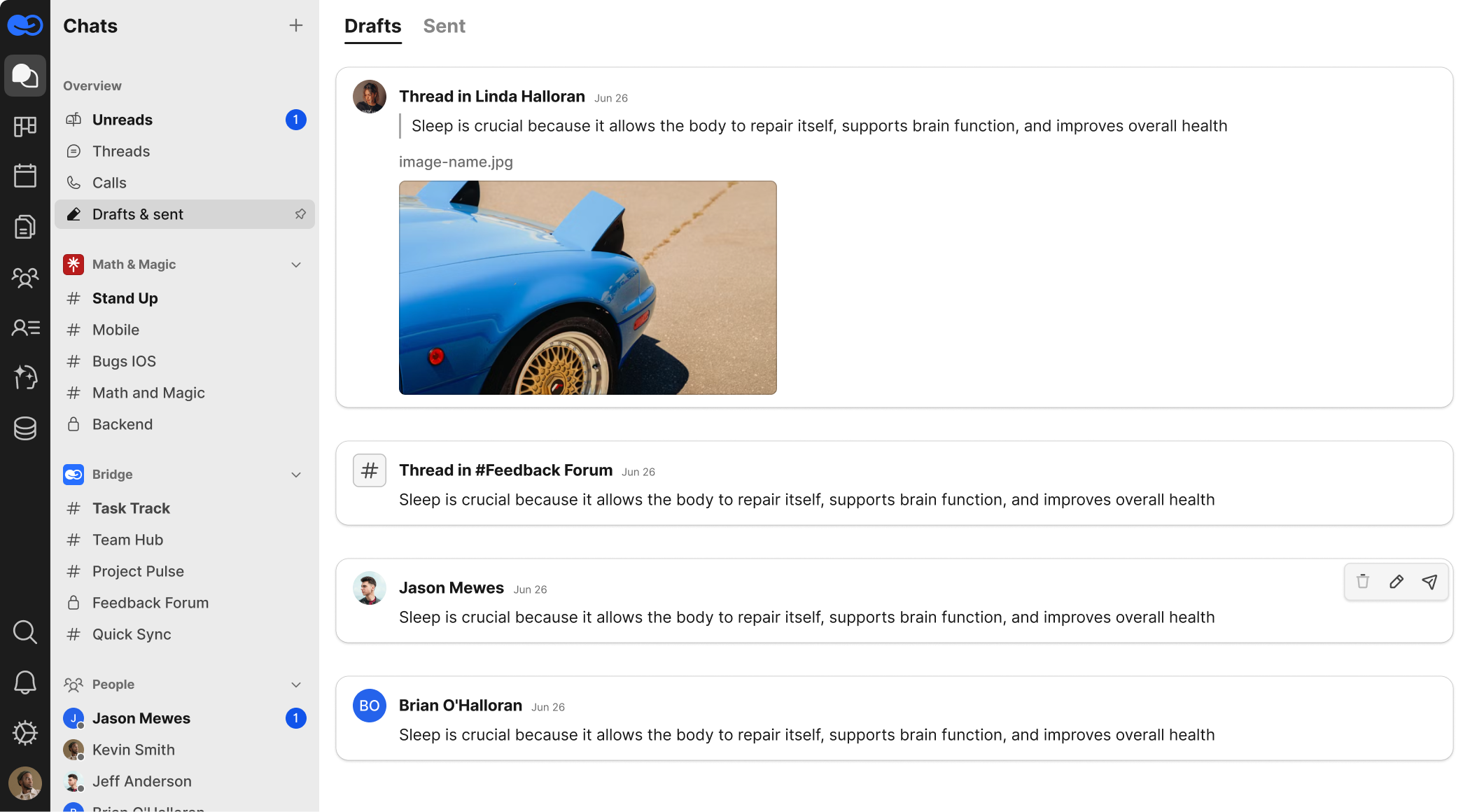Switch to the Sent tab
The width and height of the screenshot is (1470, 812).
coord(444,26)
